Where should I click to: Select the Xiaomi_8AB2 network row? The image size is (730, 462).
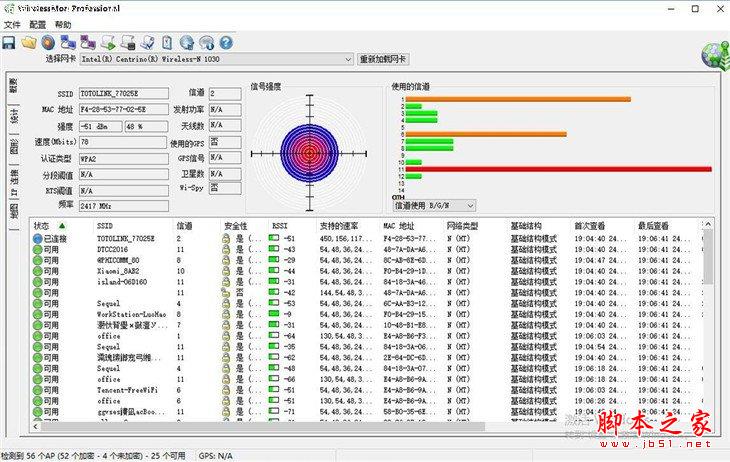[365, 271]
